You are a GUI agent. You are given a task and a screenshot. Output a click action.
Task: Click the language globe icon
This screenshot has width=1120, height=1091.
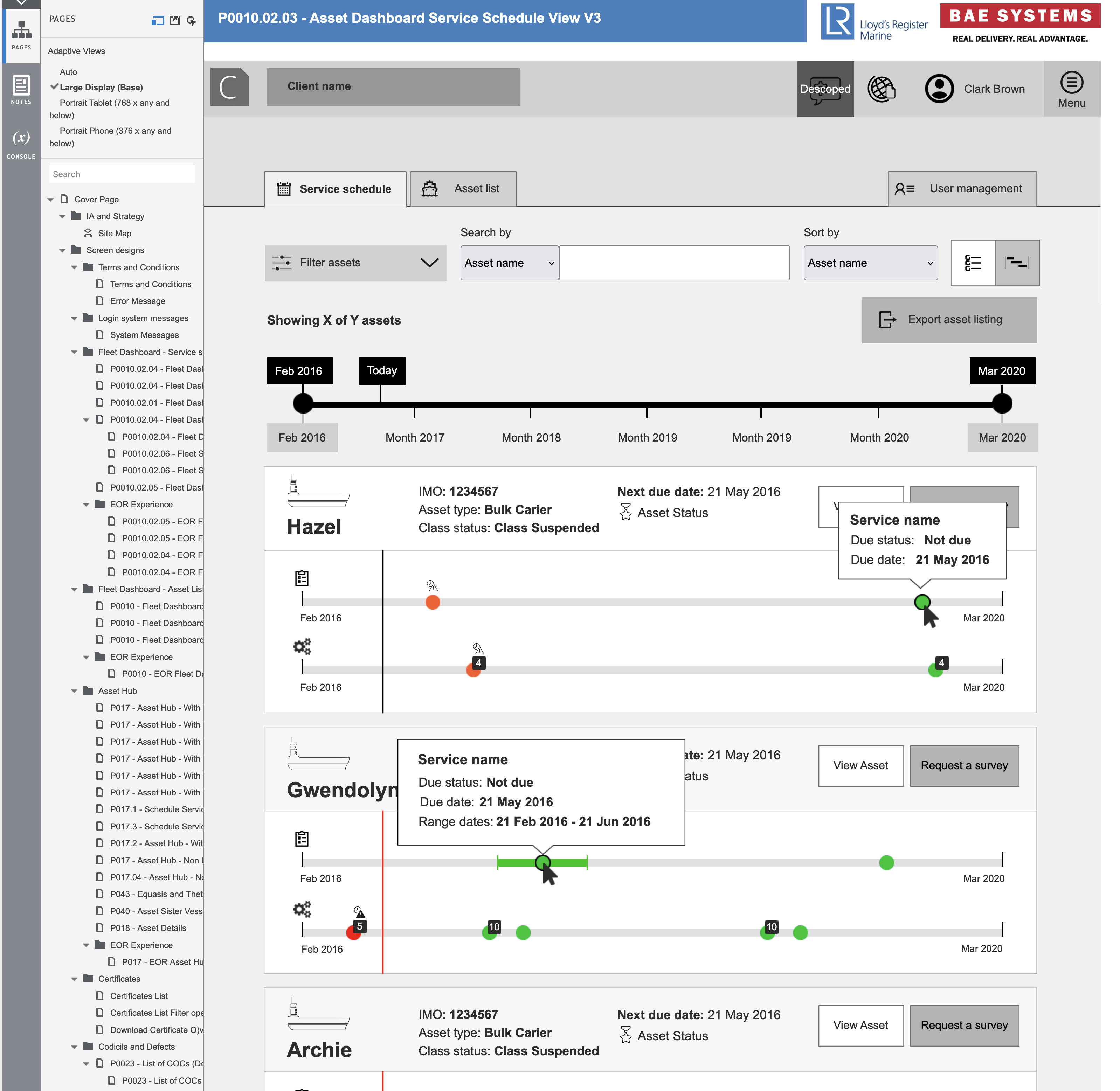(x=881, y=89)
